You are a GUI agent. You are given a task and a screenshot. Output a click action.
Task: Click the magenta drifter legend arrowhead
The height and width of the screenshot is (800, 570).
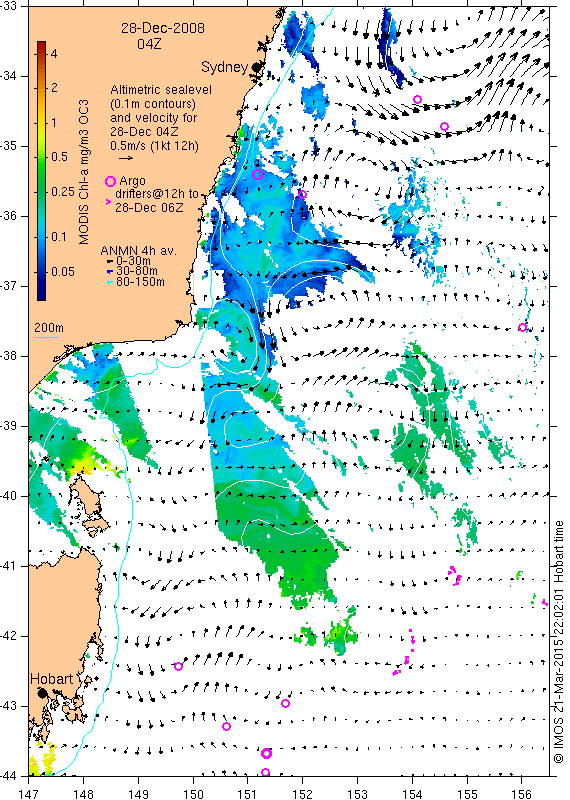108,202
